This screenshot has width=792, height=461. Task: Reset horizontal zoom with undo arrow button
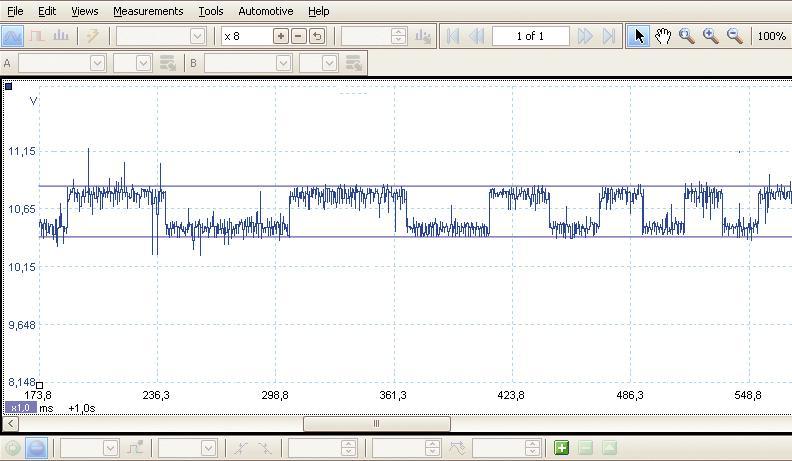(x=317, y=36)
